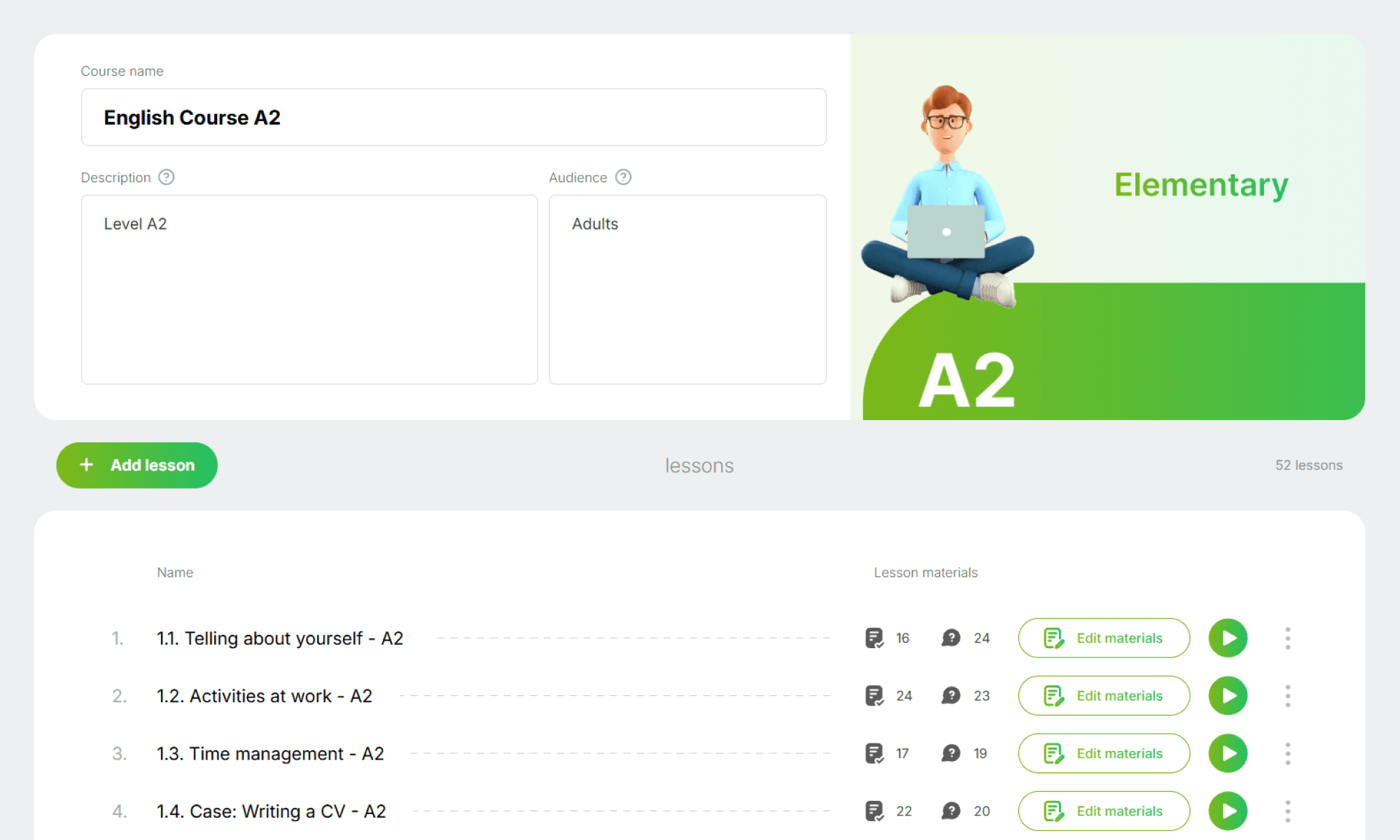Click the English Course A2 name field
The width and height of the screenshot is (1400, 840).
(x=453, y=117)
